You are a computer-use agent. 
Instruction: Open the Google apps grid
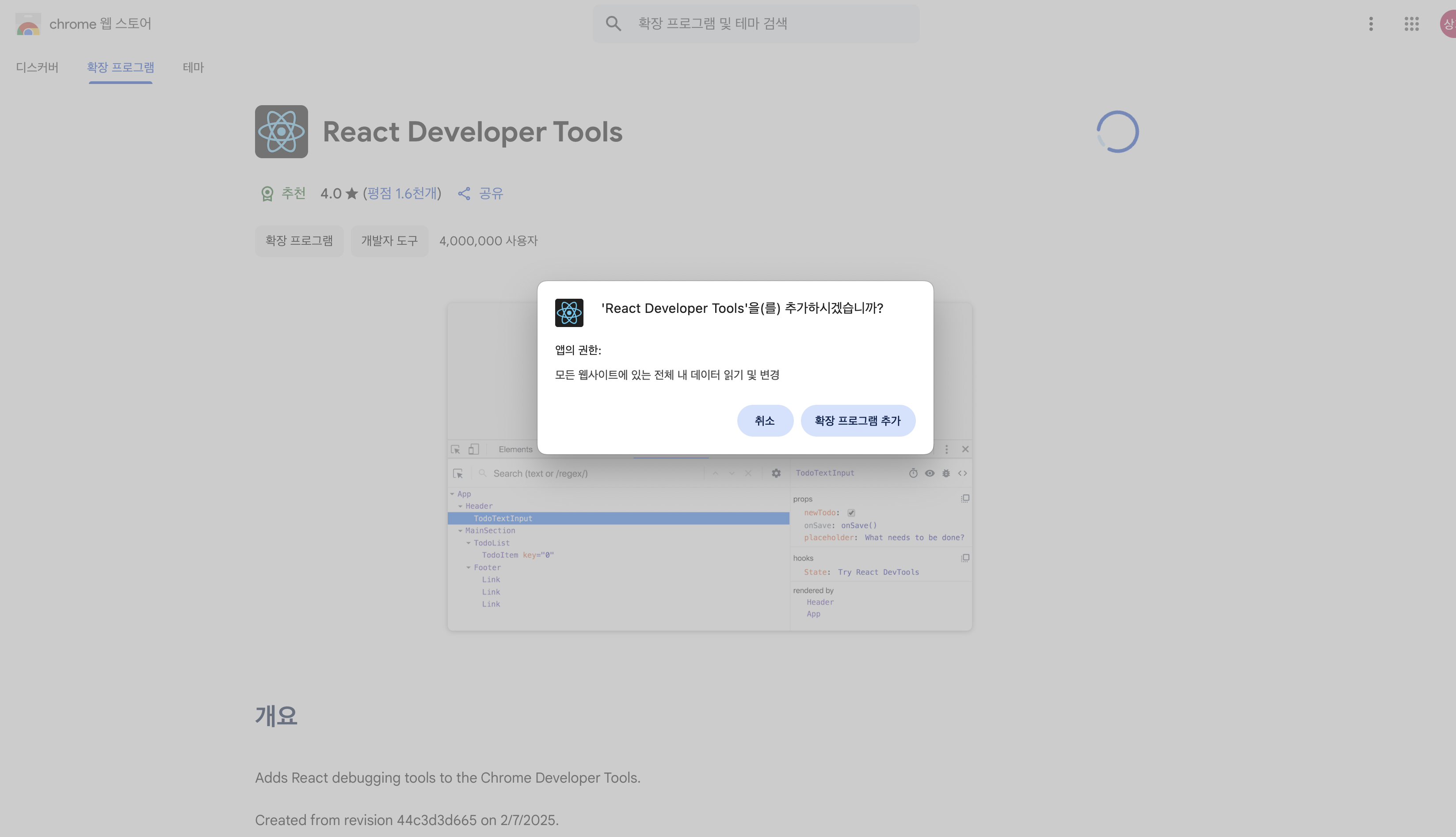point(1411,23)
